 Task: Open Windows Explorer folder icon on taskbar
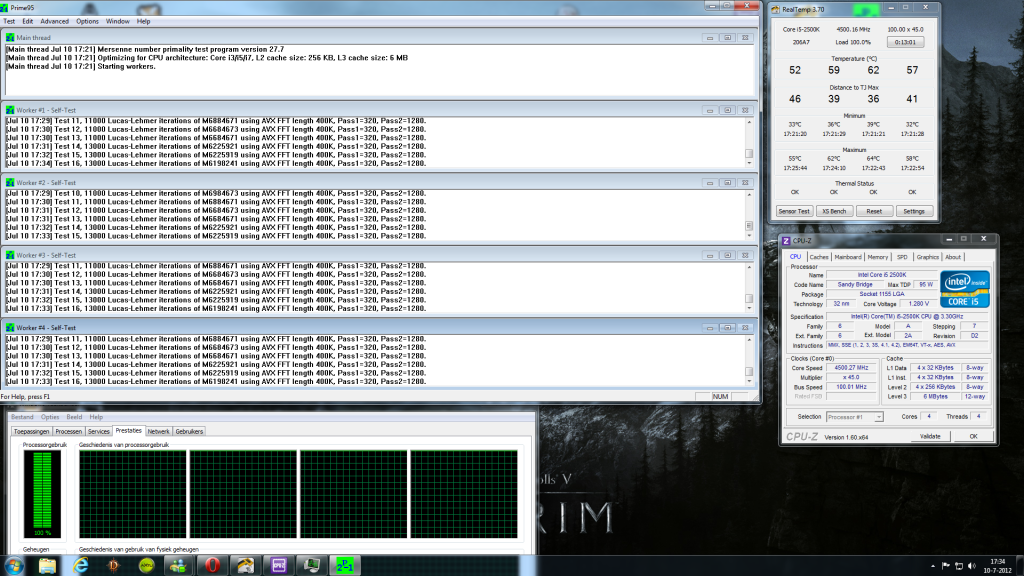pyautogui.click(x=47, y=566)
